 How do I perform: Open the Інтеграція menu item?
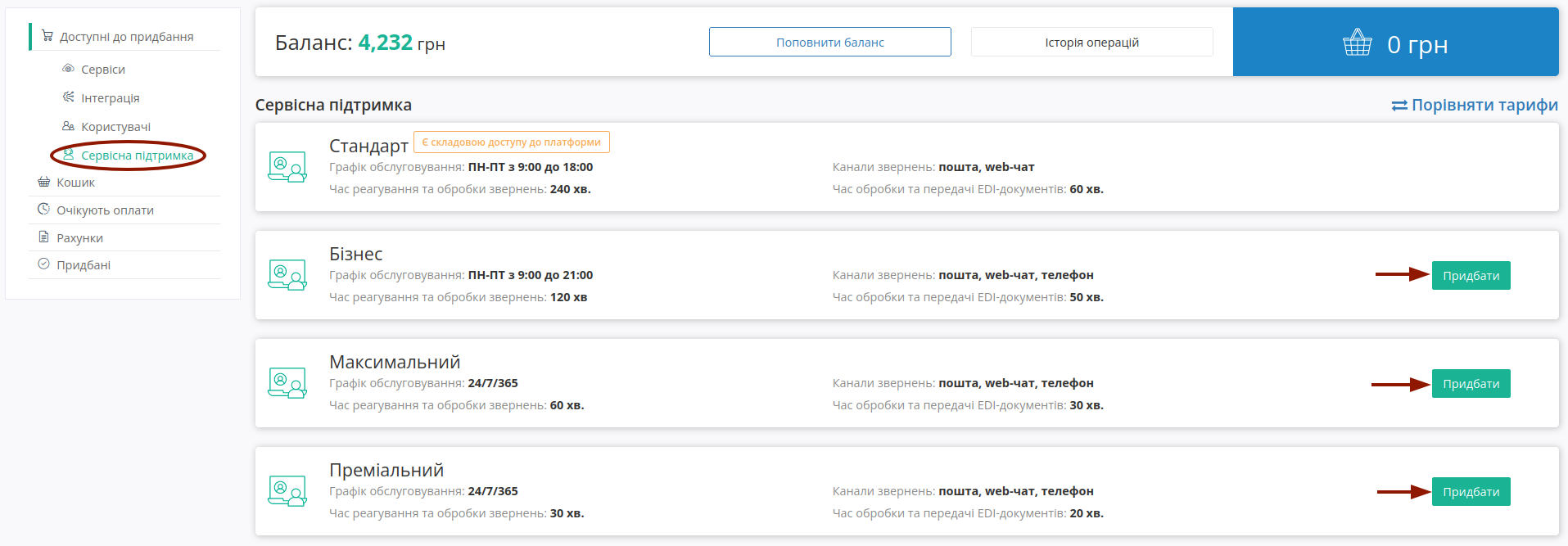pos(111,98)
